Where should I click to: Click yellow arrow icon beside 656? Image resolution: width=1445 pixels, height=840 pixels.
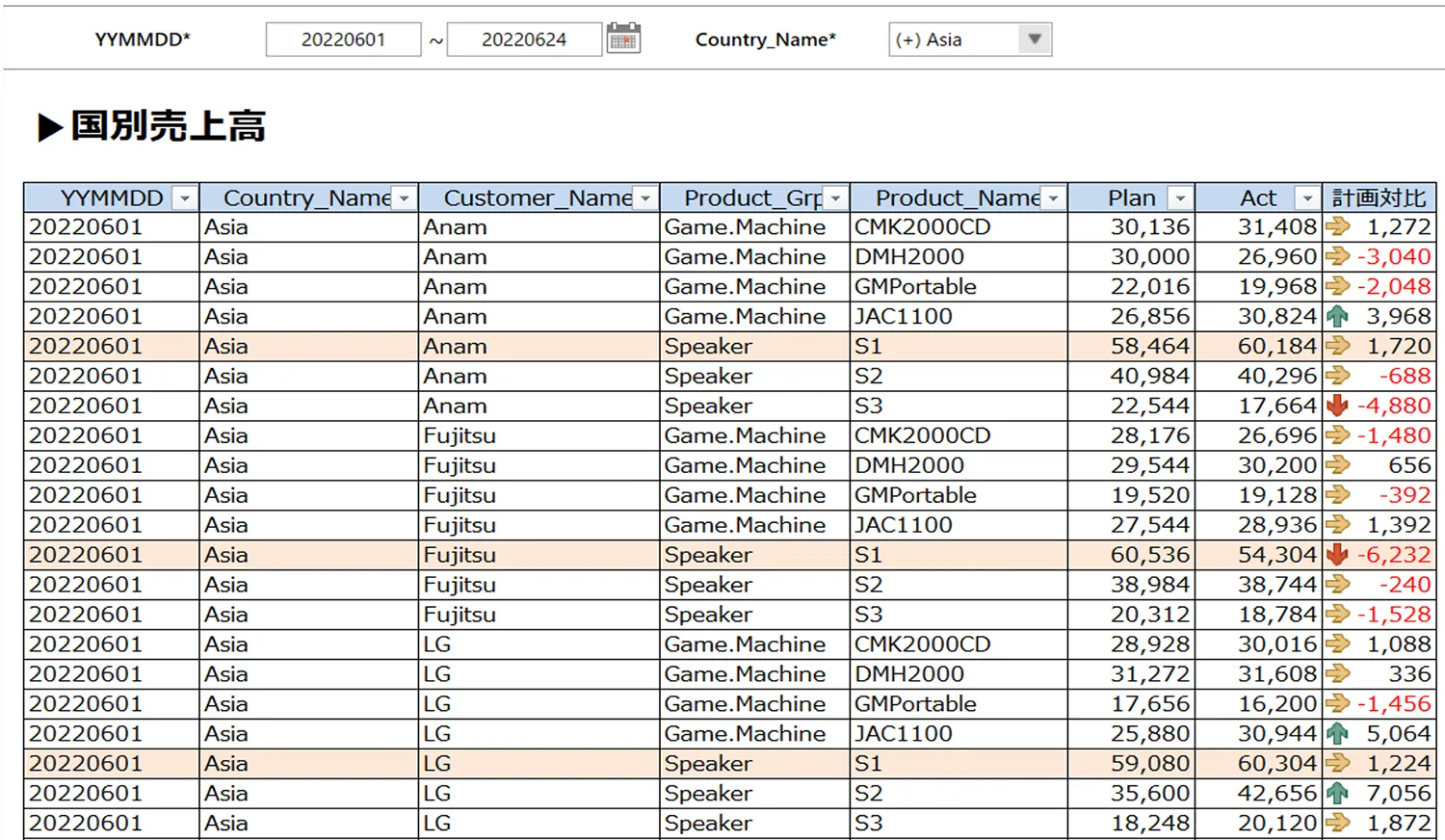pos(1337,465)
